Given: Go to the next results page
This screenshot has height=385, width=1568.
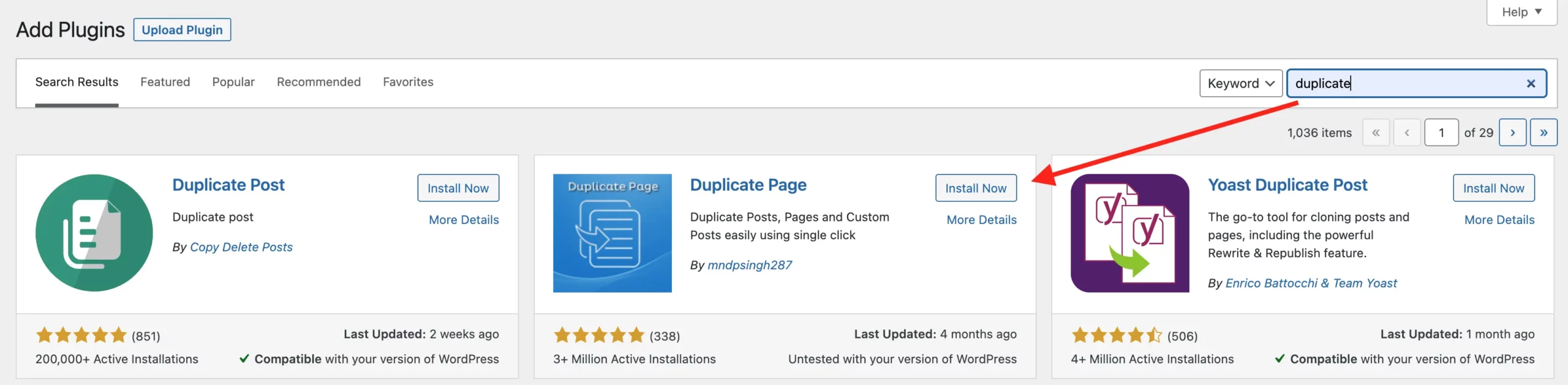Looking at the screenshot, I should [x=1513, y=132].
